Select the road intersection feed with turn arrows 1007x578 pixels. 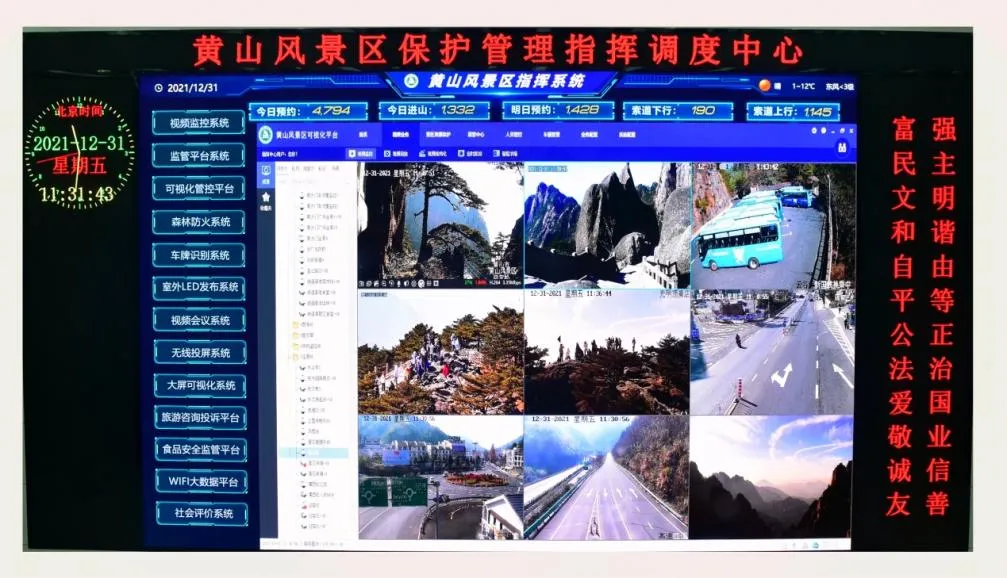[x=773, y=352]
